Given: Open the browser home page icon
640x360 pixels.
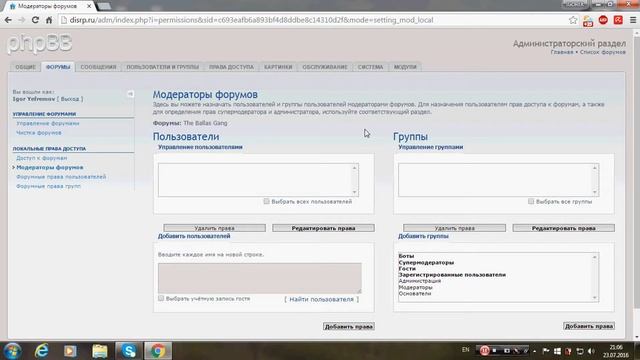Looking at the screenshot, I should [49, 20].
